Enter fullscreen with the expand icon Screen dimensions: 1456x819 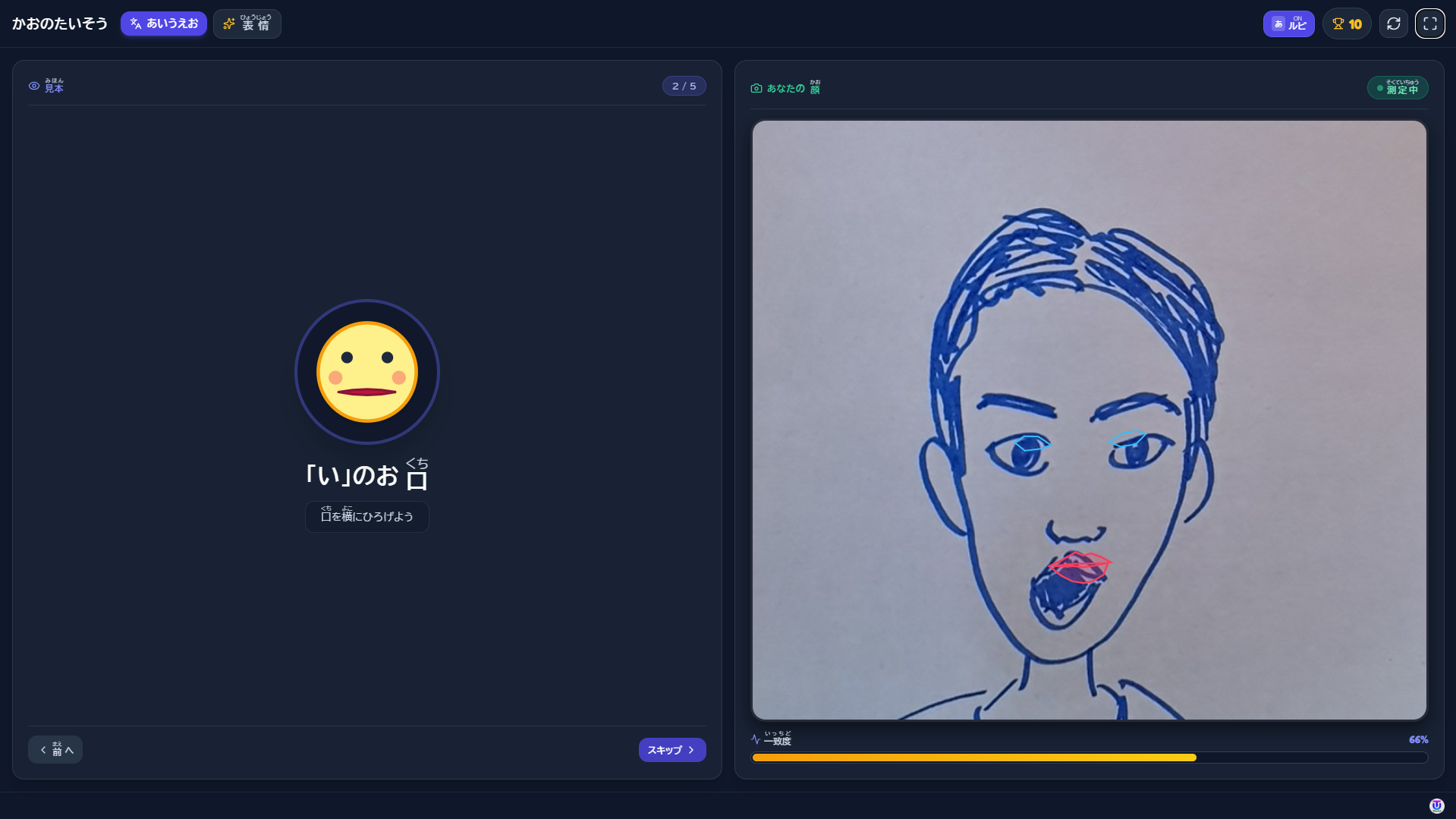coord(1430,24)
